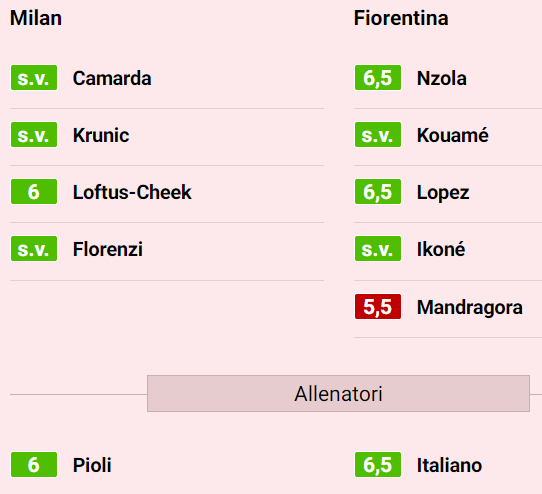This screenshot has height=494, width=542.
Task: Open the Milan team heading
Action: coord(36,18)
